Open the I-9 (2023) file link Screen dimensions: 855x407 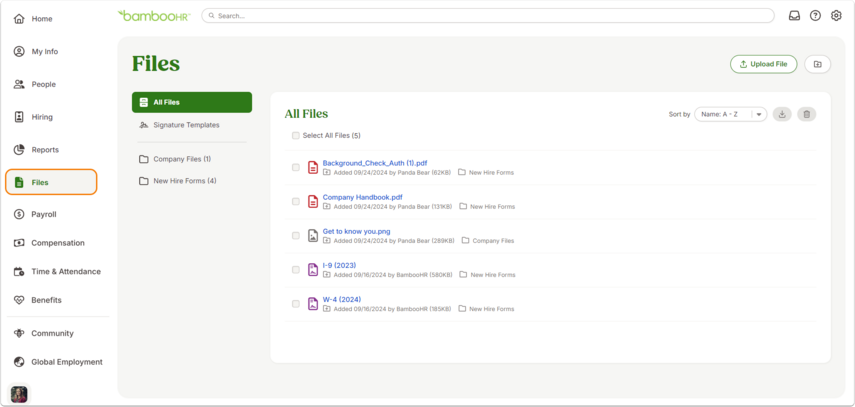pyautogui.click(x=339, y=265)
